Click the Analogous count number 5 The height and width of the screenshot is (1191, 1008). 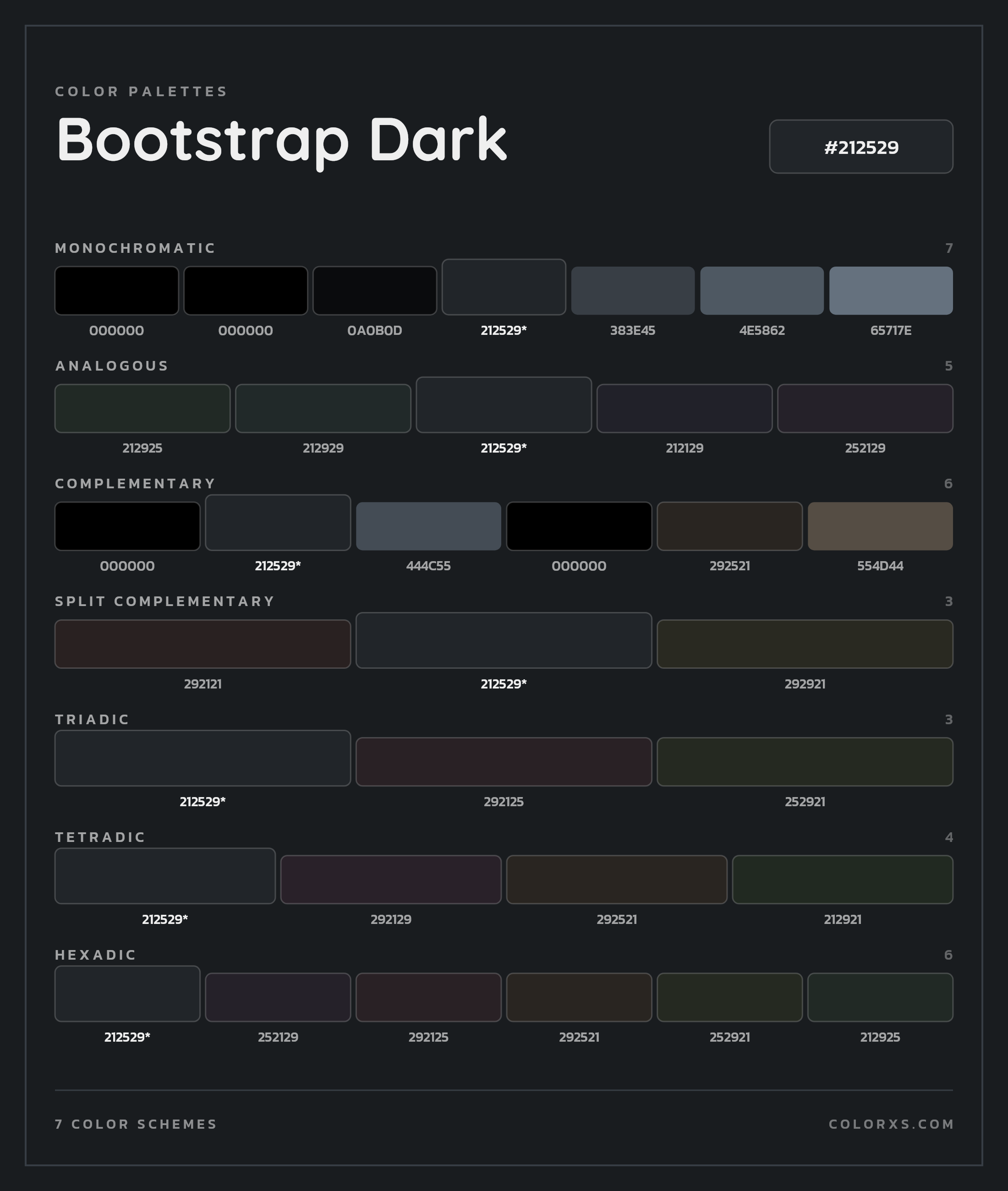948,366
